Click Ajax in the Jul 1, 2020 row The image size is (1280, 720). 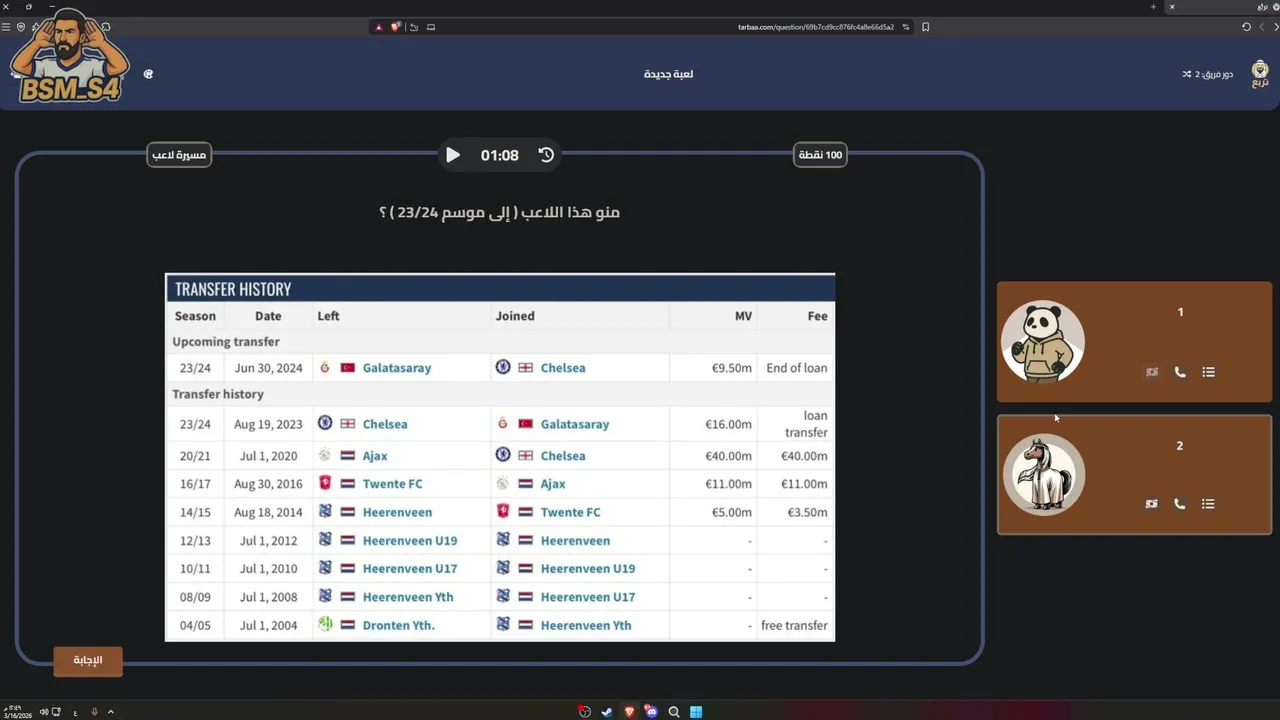click(x=375, y=456)
